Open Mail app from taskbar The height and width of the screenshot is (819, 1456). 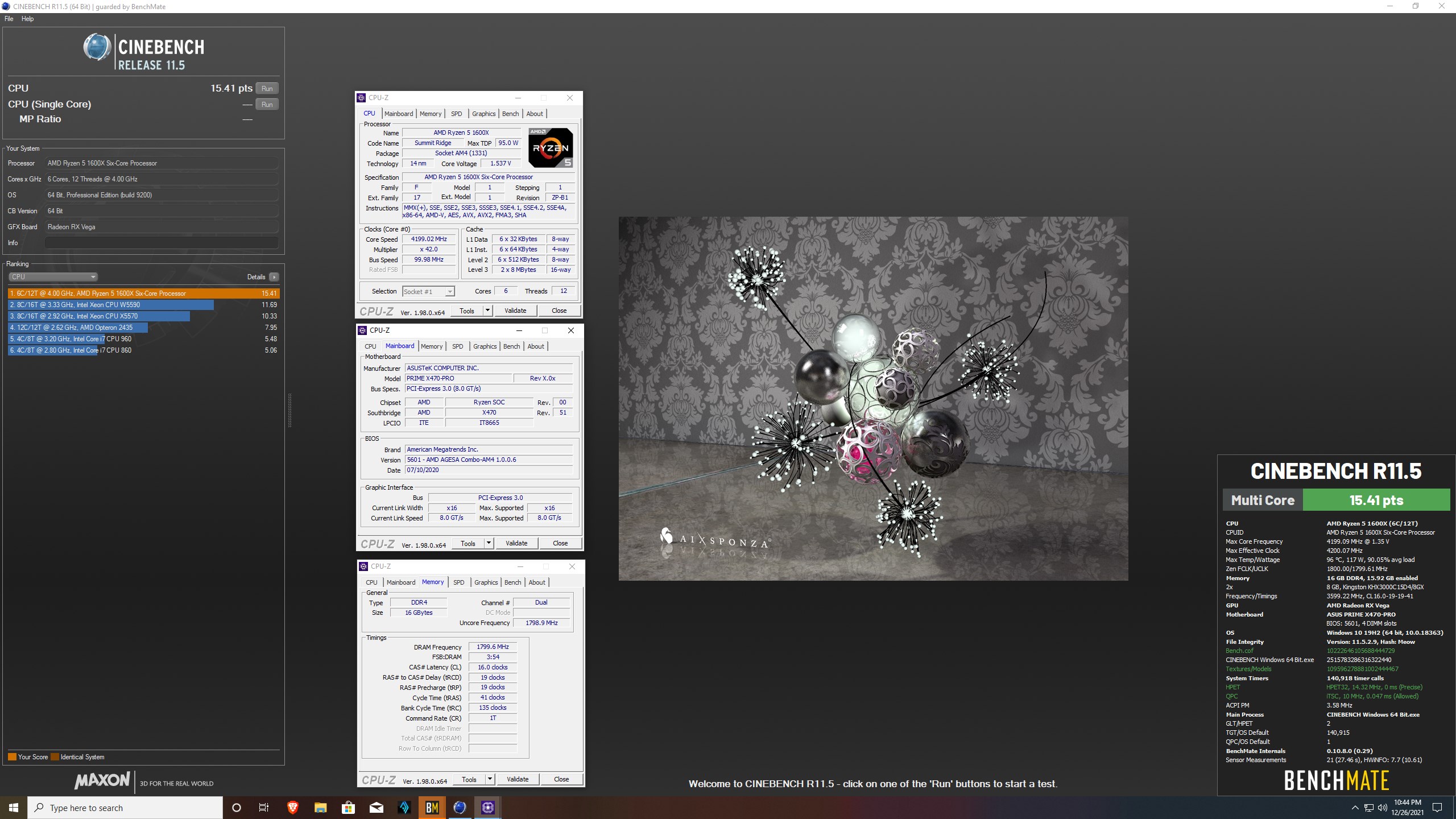(x=376, y=808)
